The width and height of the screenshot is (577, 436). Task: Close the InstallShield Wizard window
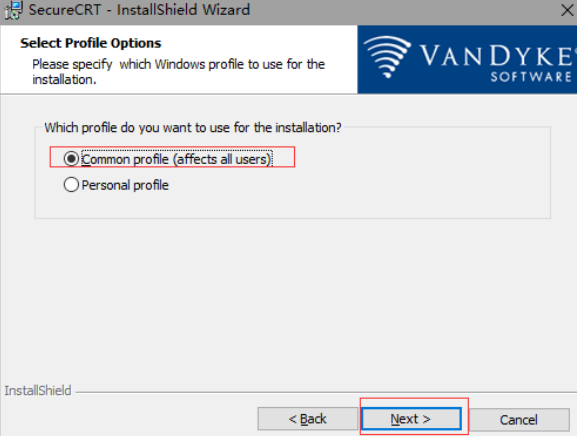pos(568,10)
